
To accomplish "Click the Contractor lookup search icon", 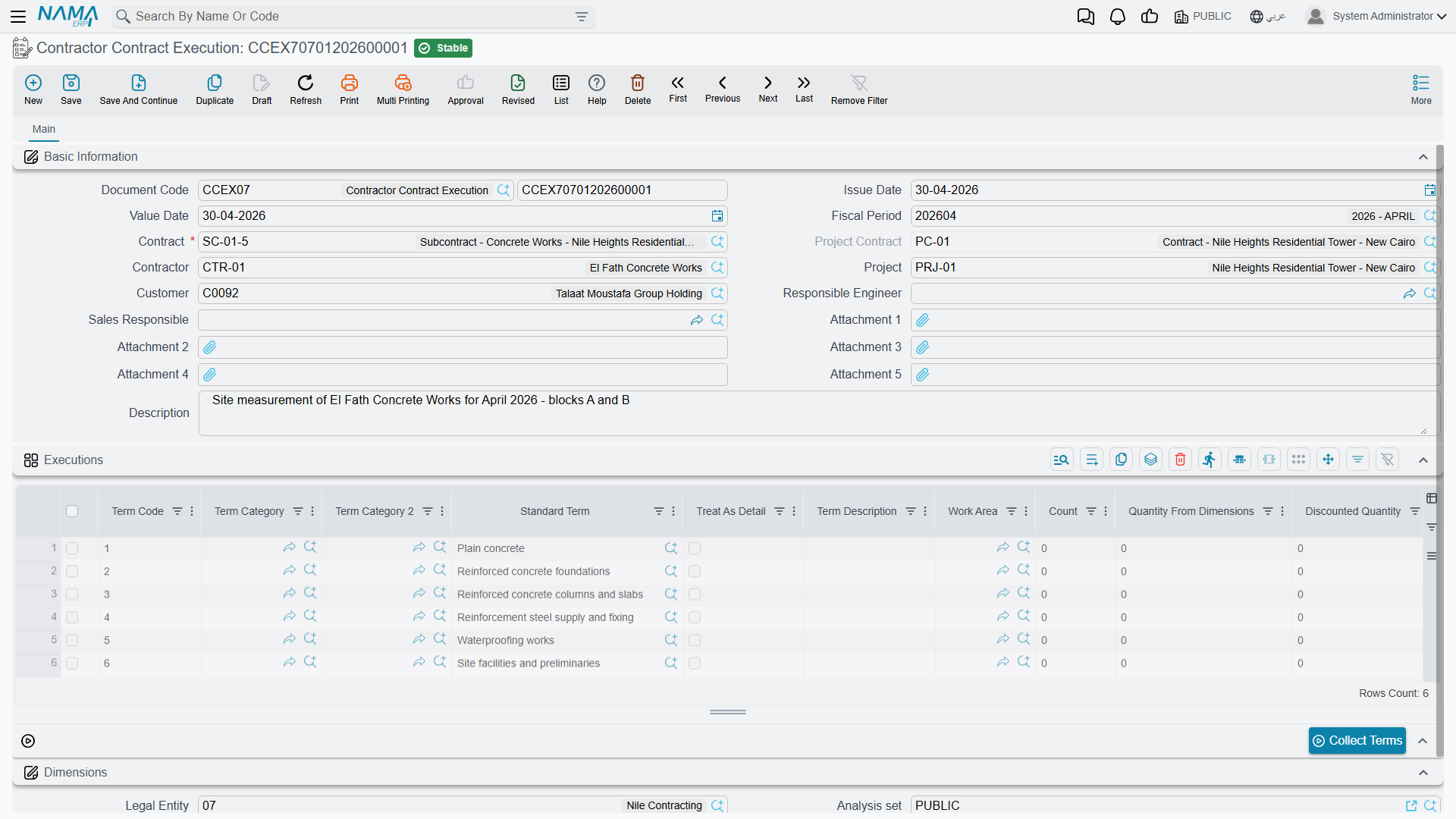I will (717, 268).
